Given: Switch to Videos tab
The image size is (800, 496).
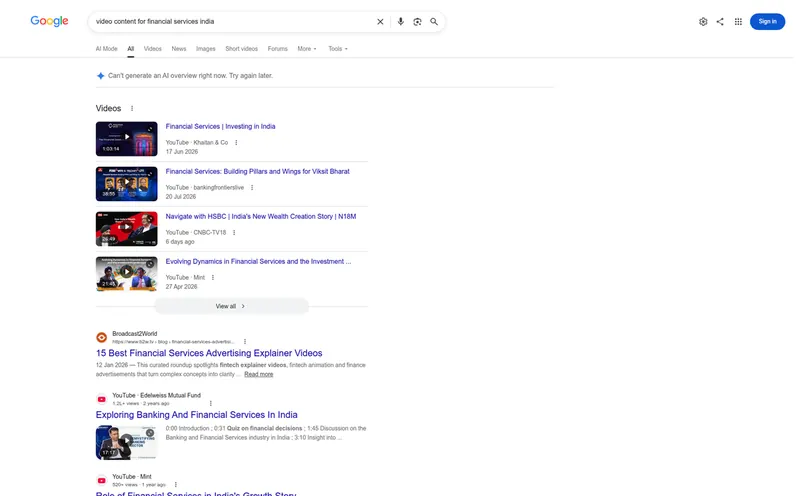Looking at the screenshot, I should [x=153, y=48].
